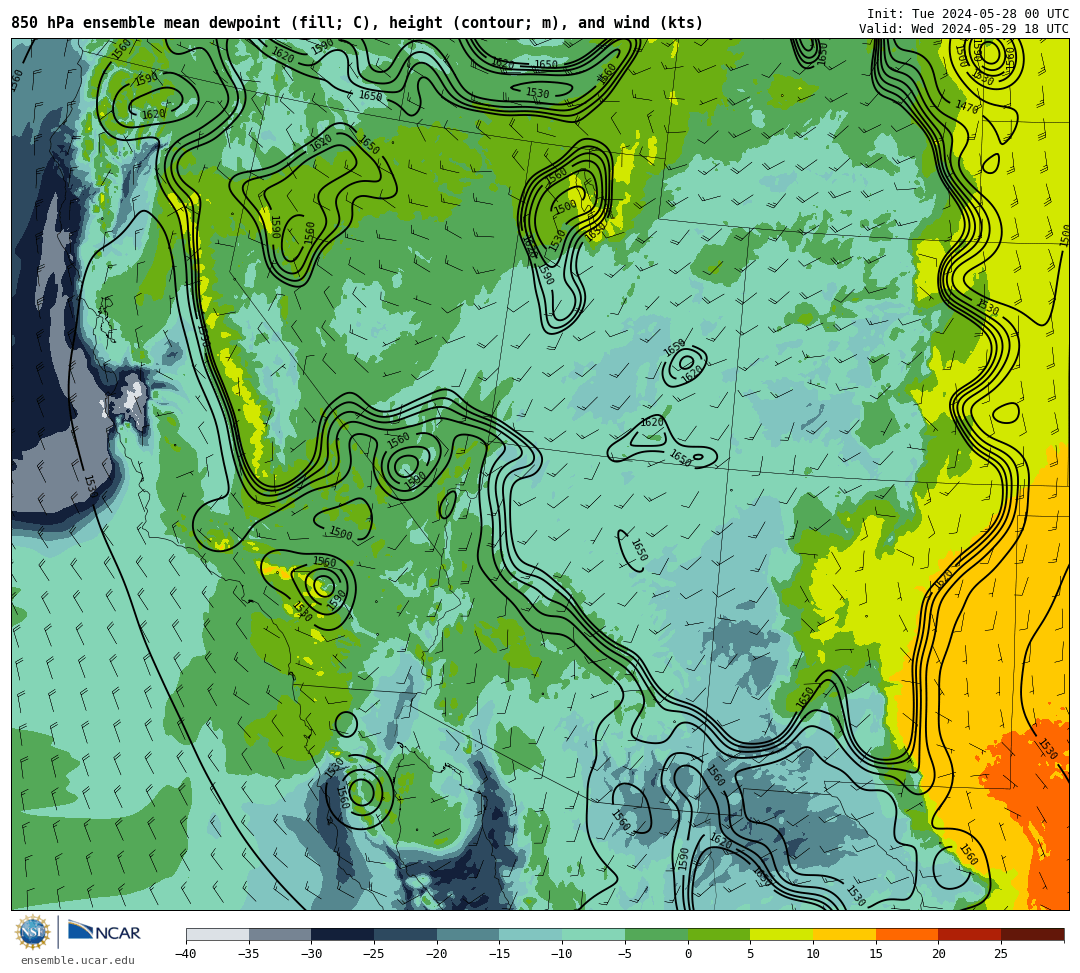Viewport: 1080px width, 973px height.
Task: Click the 5 colorbar tick label
Action: [x=750, y=954]
